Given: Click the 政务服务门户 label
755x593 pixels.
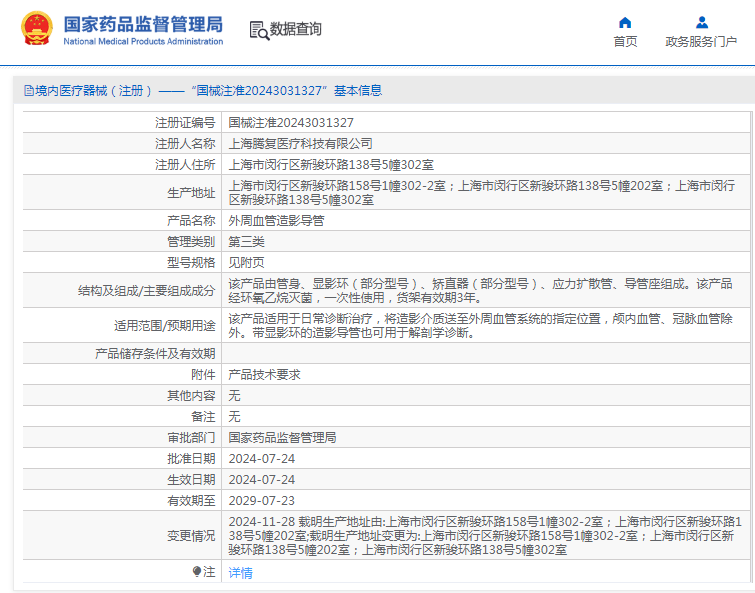Looking at the screenshot, I should 701,41.
